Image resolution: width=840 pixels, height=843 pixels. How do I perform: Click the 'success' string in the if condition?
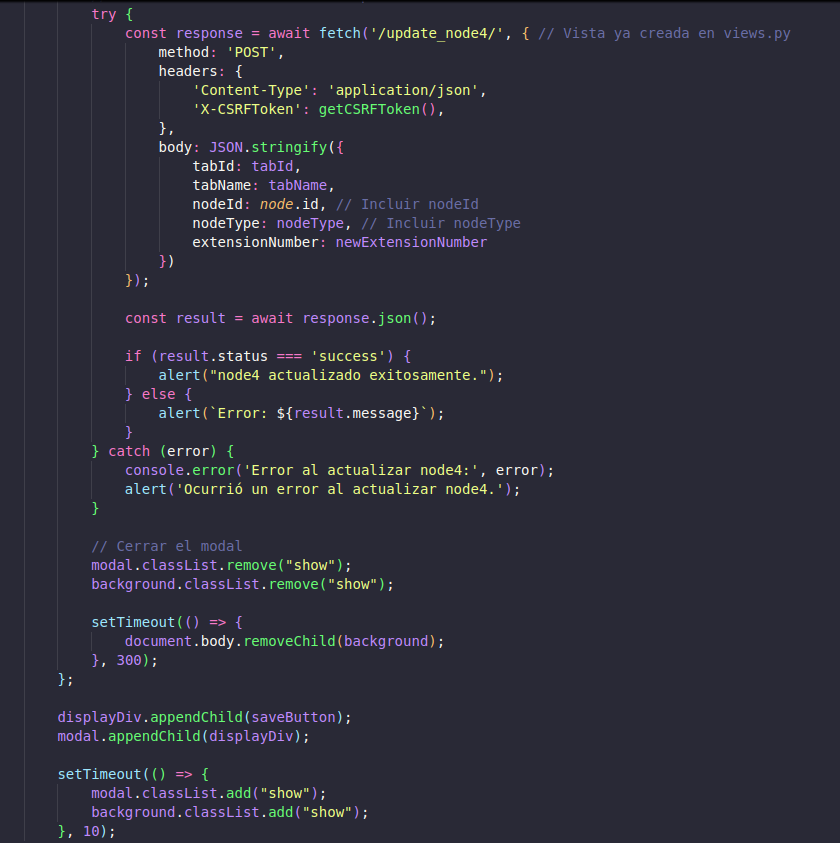348,356
